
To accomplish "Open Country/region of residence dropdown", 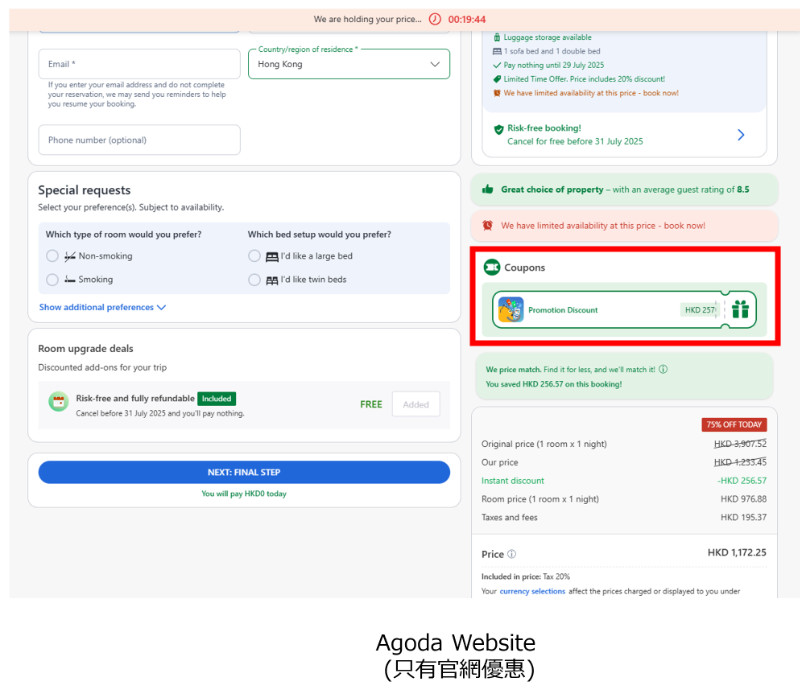I will [x=349, y=64].
